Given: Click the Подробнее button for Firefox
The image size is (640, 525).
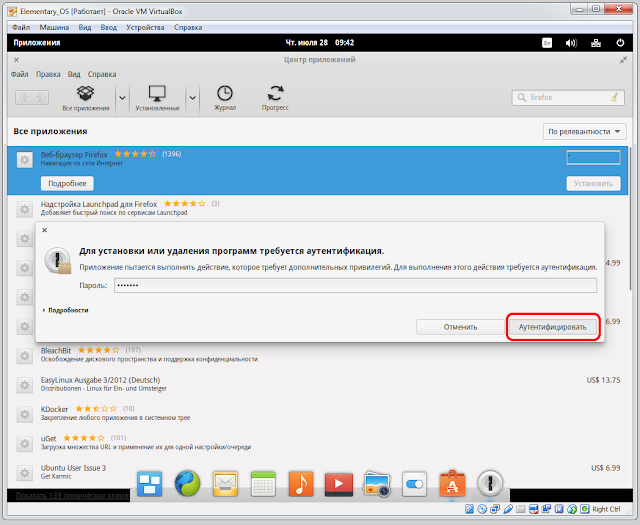Looking at the screenshot, I should pyautogui.click(x=67, y=183).
